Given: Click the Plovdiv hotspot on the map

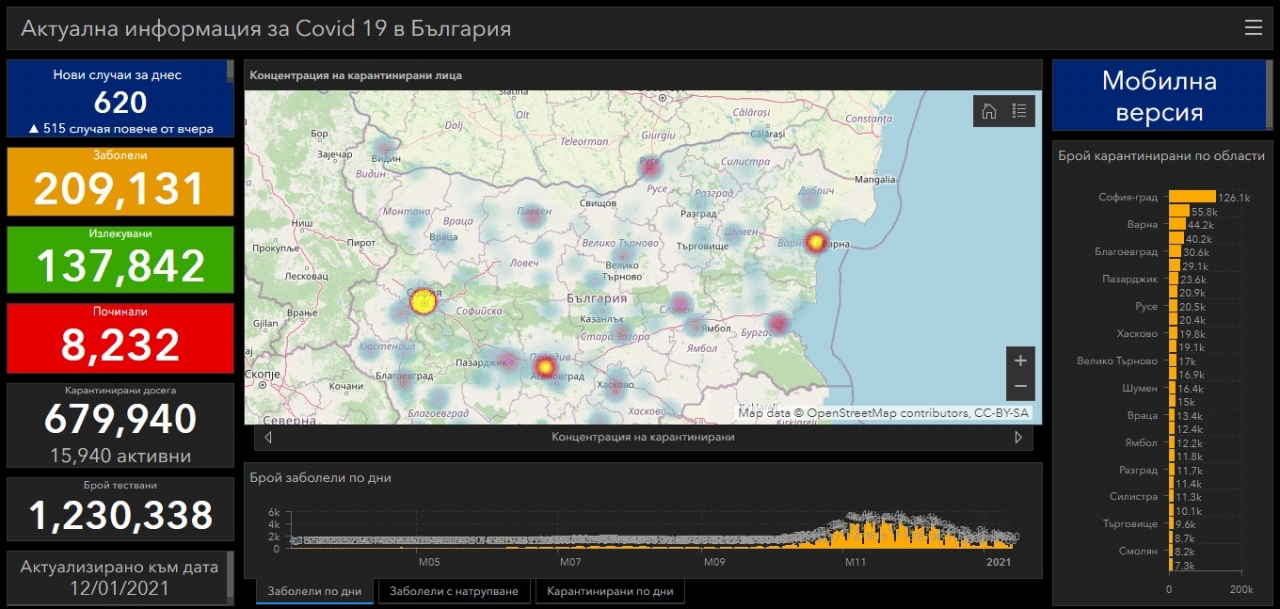Looking at the screenshot, I should (x=544, y=368).
